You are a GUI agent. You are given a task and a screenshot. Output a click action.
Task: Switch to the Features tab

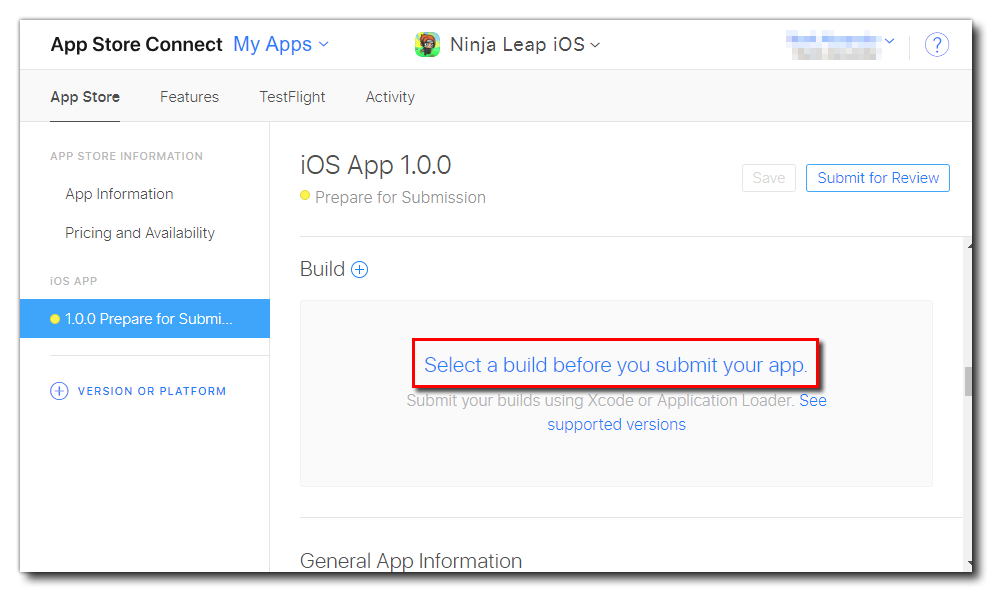pos(189,97)
